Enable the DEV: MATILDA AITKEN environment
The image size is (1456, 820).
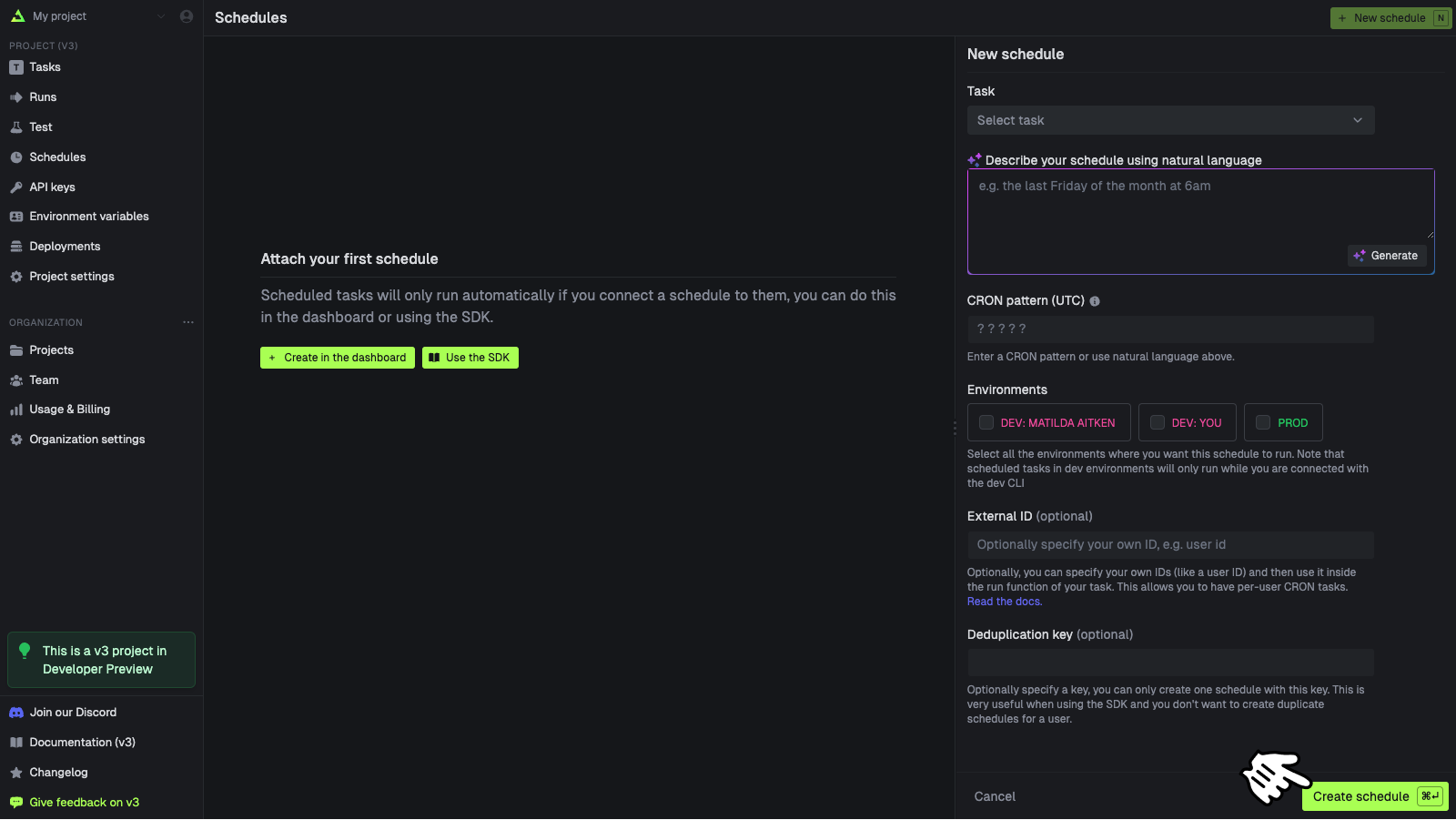986,422
